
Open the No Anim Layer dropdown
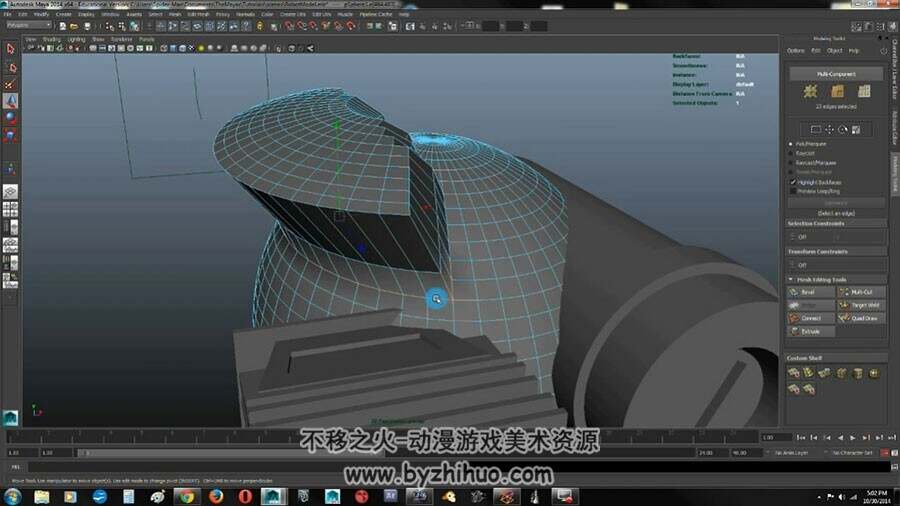[792, 453]
